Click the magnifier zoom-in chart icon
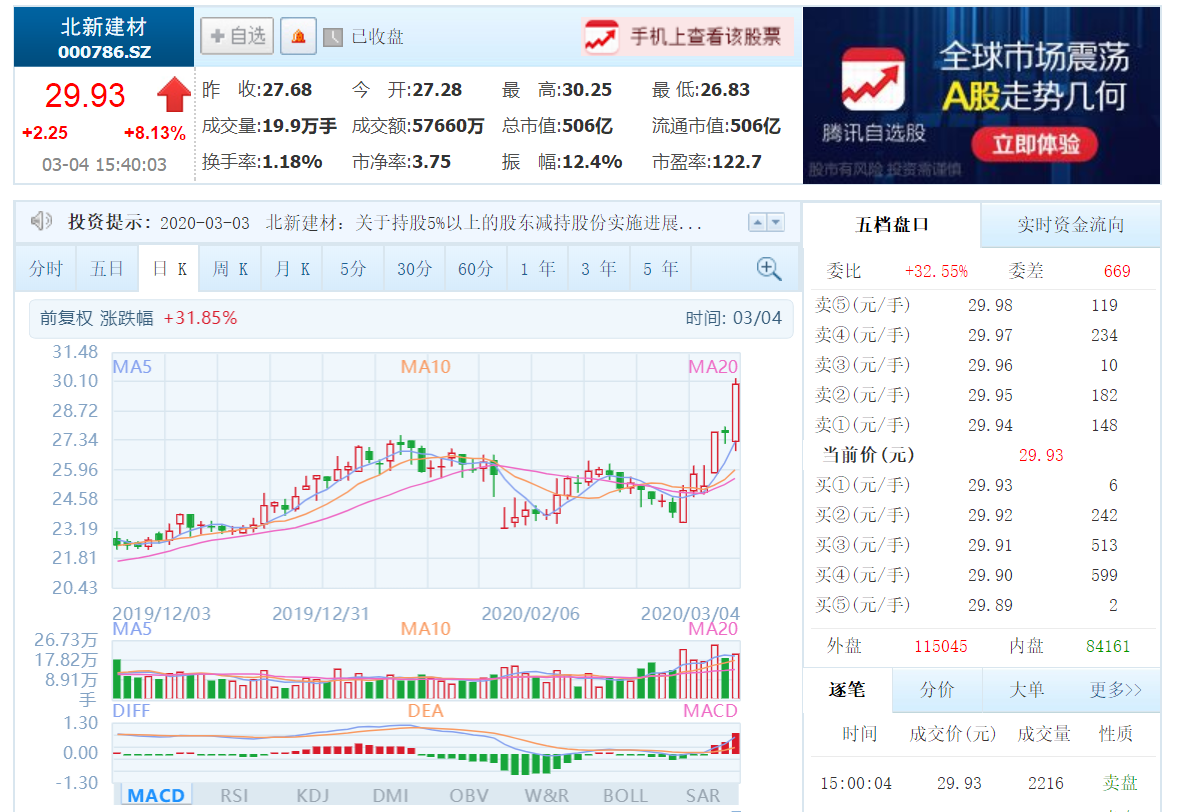 coord(769,269)
